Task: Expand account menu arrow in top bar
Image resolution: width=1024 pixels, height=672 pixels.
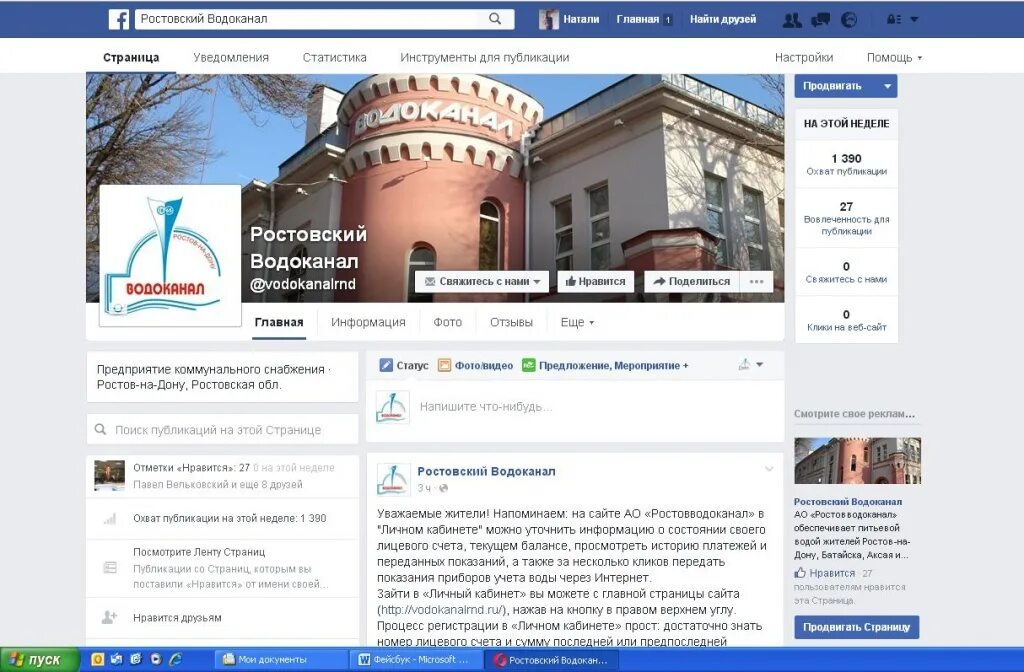Action: pos(914,20)
